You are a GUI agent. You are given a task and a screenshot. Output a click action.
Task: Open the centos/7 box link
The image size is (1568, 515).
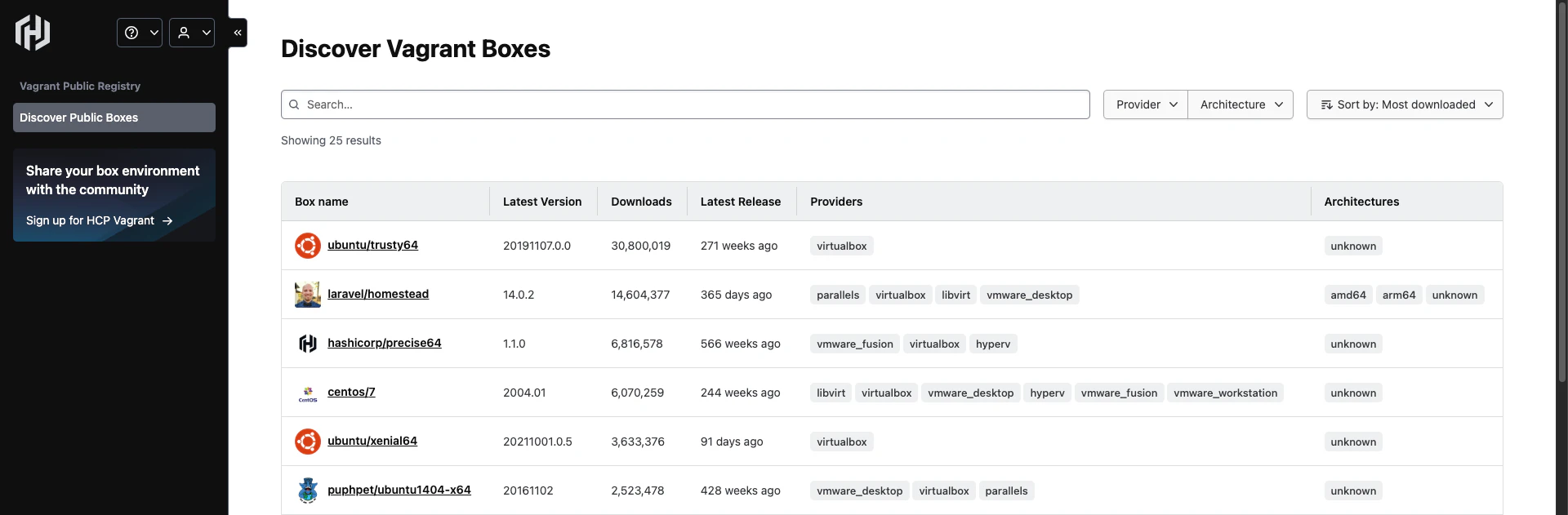click(x=351, y=392)
